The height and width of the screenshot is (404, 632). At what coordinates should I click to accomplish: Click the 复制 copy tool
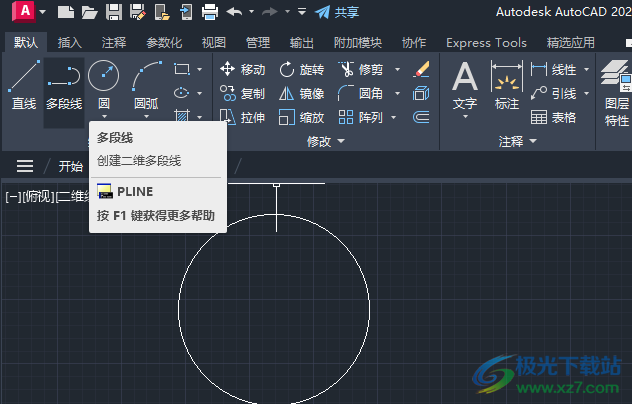[x=243, y=93]
